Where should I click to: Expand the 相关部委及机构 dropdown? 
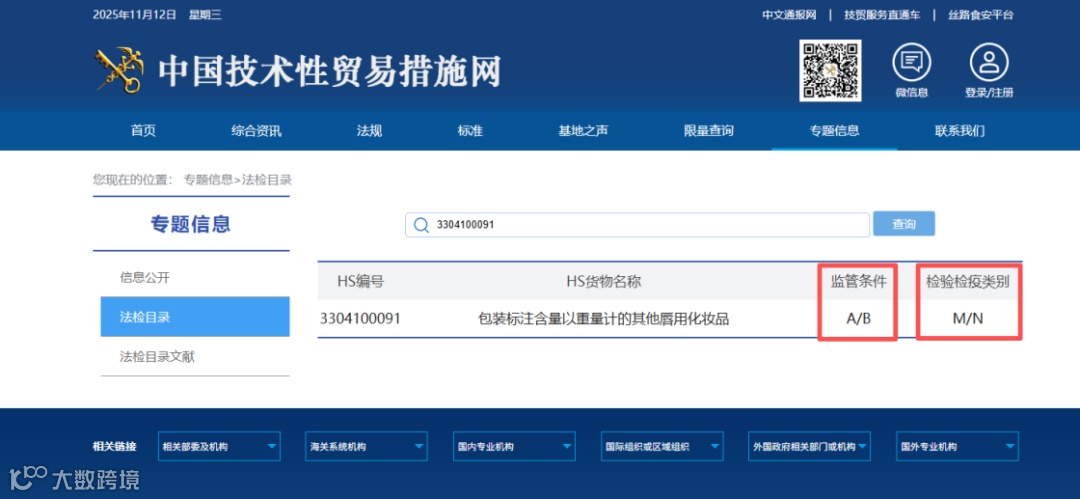[219, 447]
